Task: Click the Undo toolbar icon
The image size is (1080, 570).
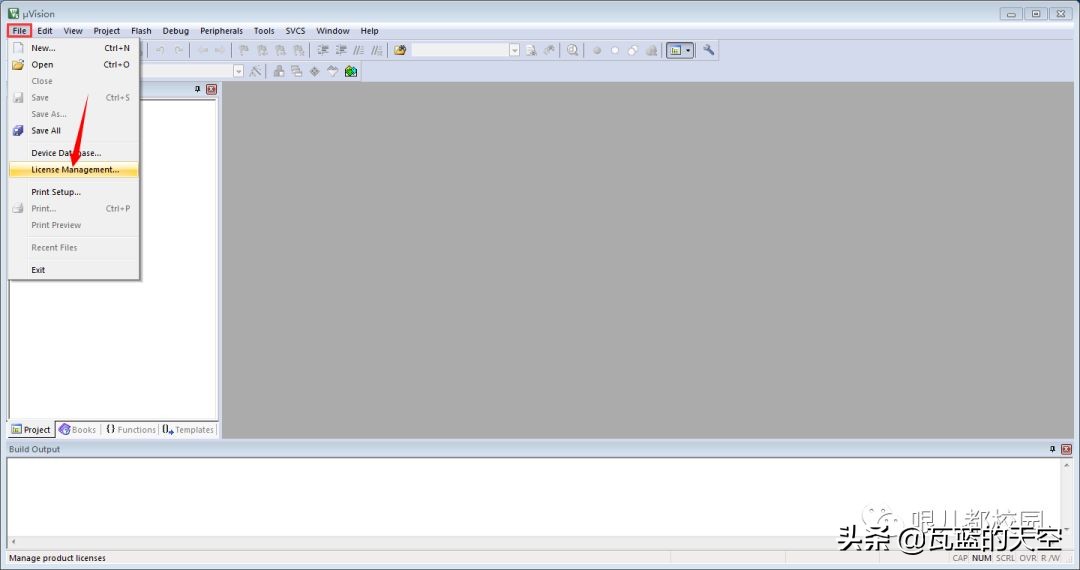Action: (160, 50)
